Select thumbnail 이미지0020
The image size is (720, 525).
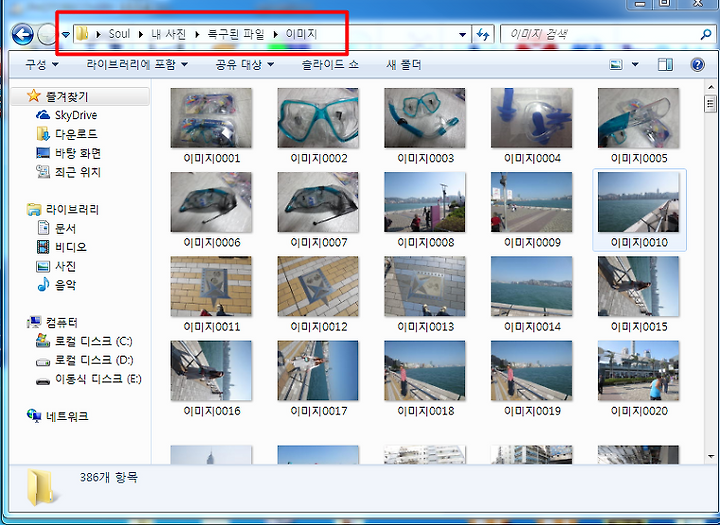[x=638, y=370]
